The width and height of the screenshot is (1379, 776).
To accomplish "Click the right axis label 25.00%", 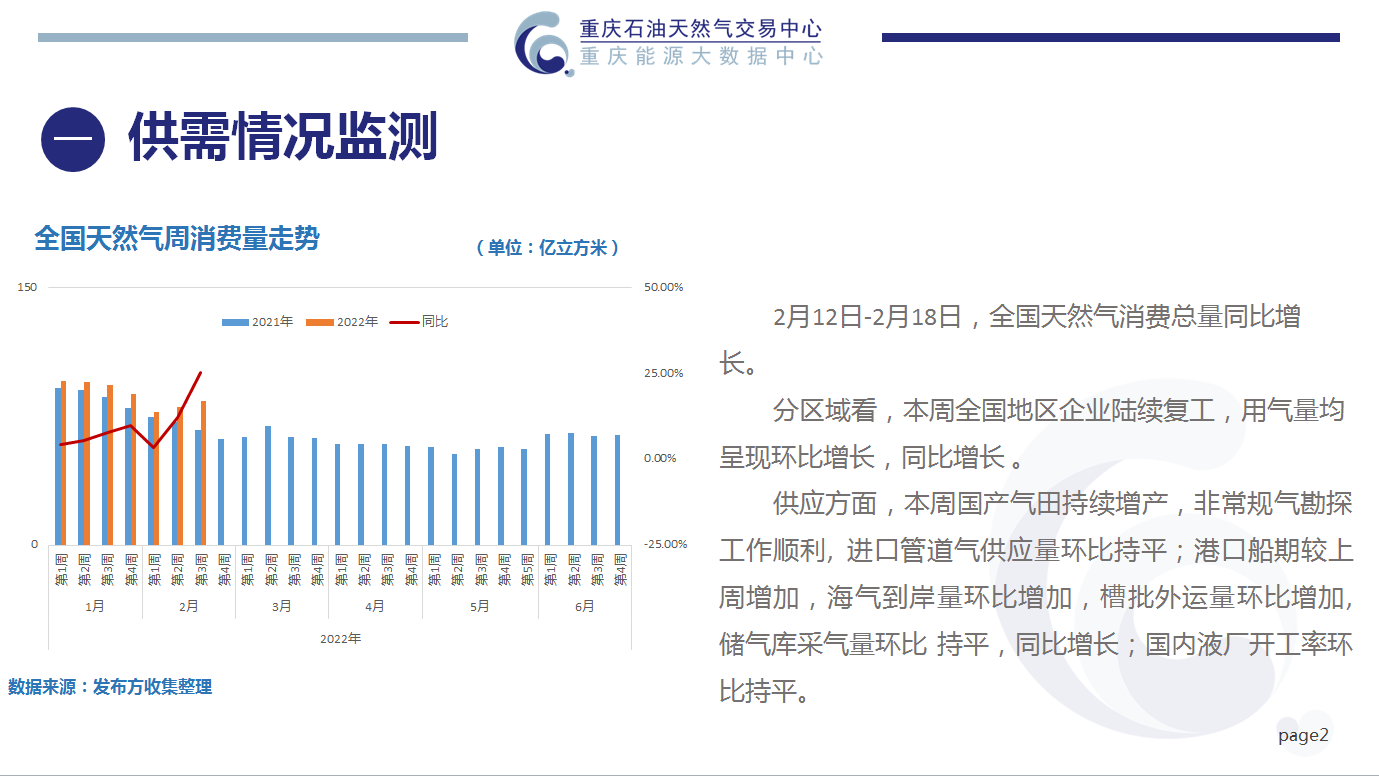I will [x=663, y=373].
